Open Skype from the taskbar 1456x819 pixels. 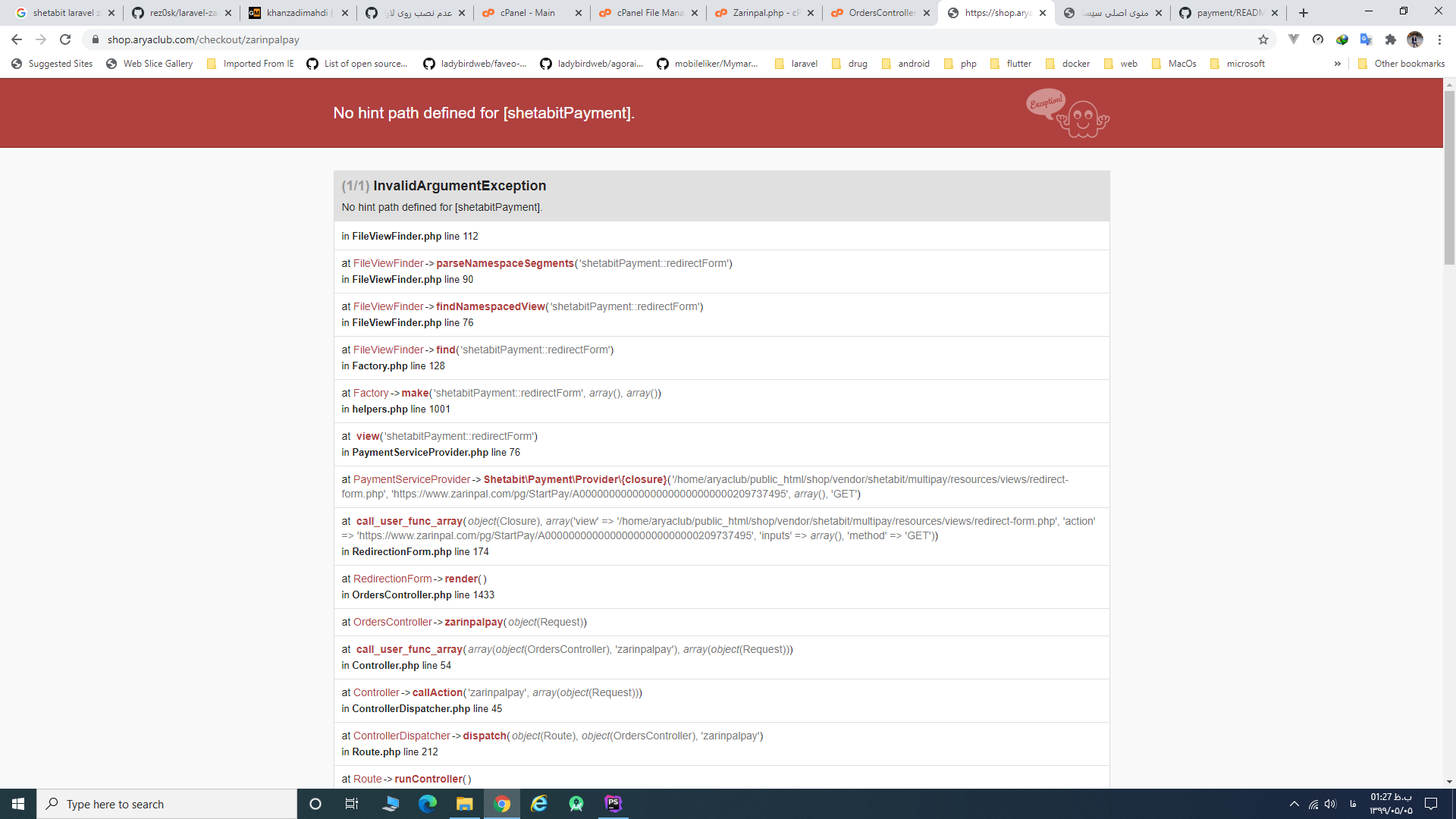click(391, 804)
